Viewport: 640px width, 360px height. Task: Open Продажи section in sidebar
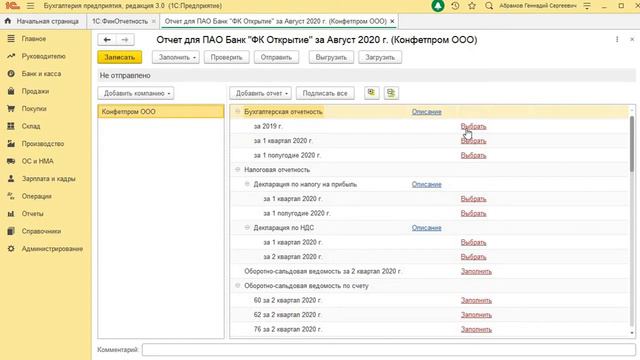(x=35, y=91)
